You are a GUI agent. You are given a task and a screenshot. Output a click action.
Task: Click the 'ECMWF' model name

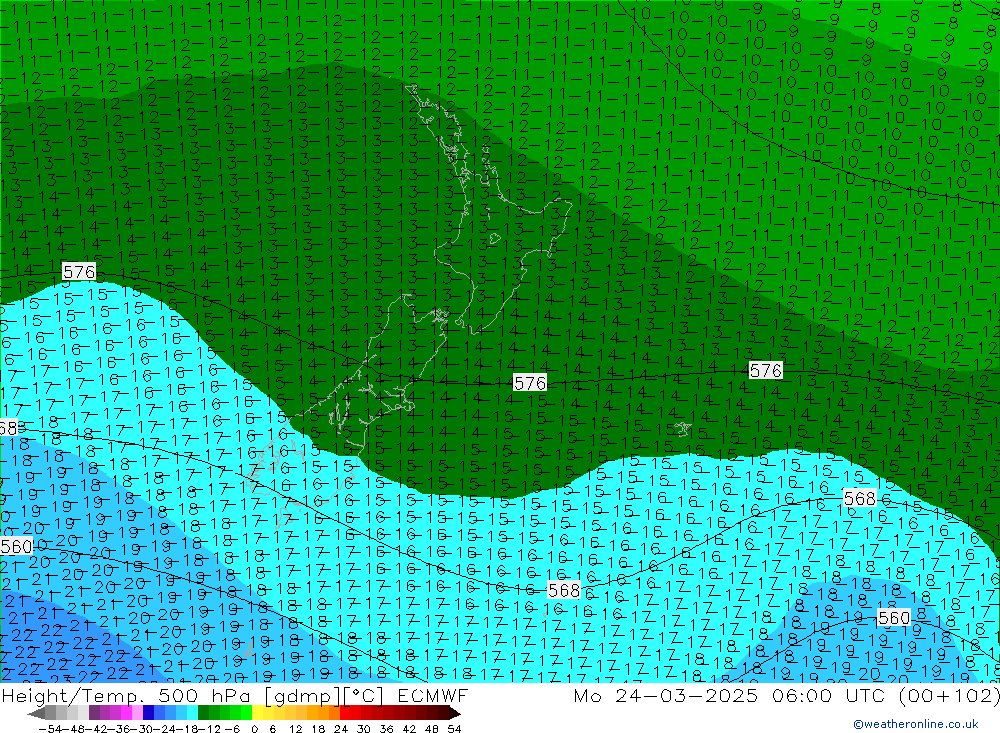coord(433,695)
